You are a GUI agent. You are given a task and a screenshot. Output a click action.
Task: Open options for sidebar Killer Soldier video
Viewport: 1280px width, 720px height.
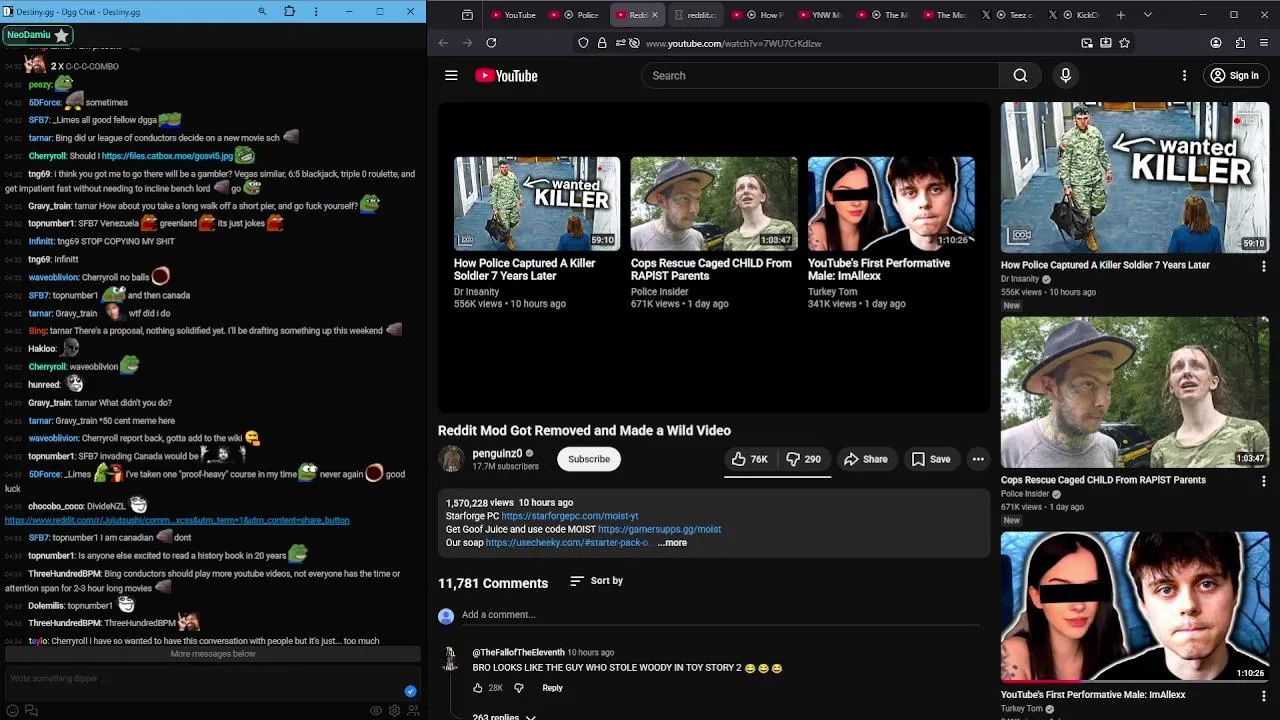point(1264,266)
